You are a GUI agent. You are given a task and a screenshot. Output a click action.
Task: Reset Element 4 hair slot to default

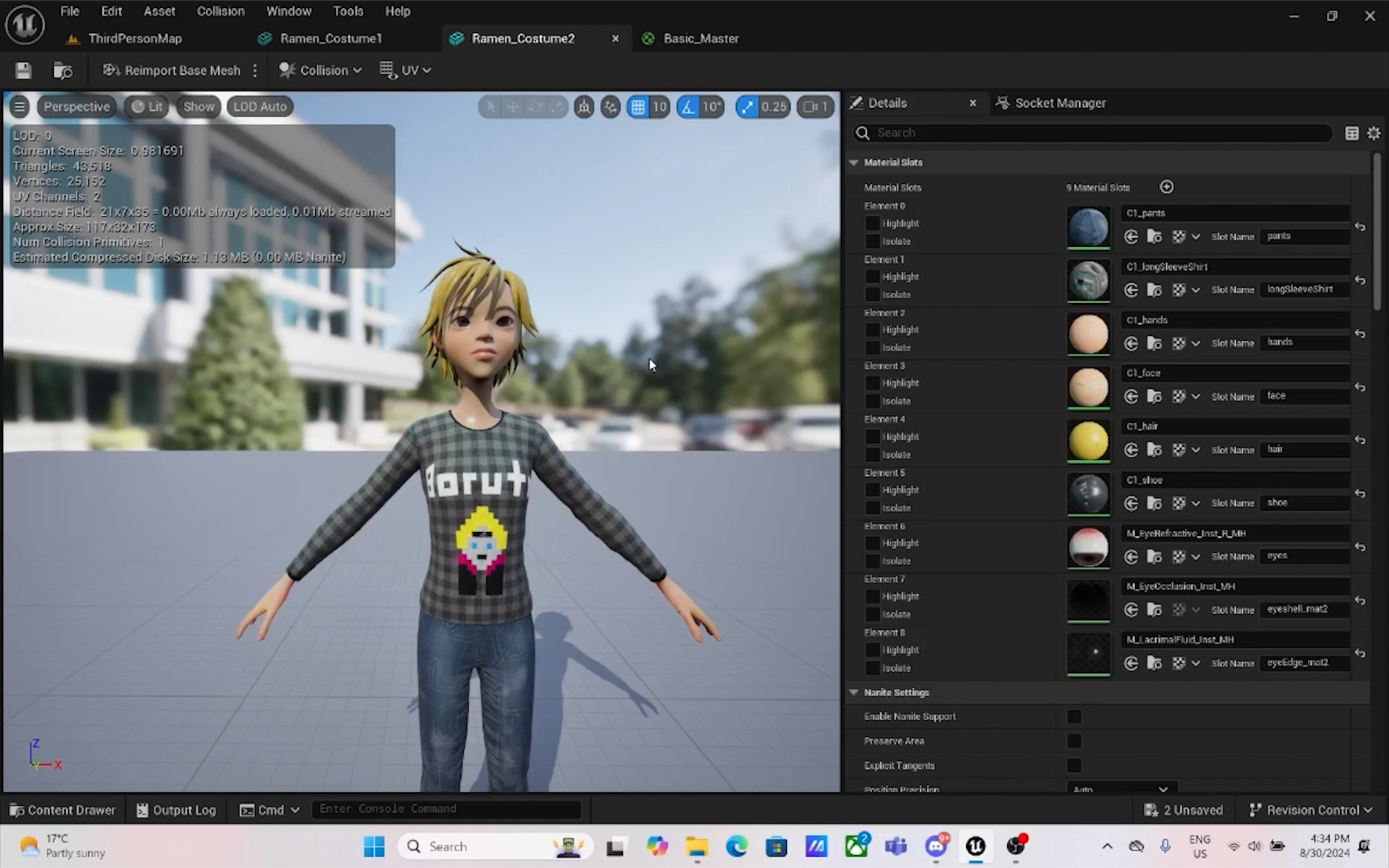(1360, 440)
